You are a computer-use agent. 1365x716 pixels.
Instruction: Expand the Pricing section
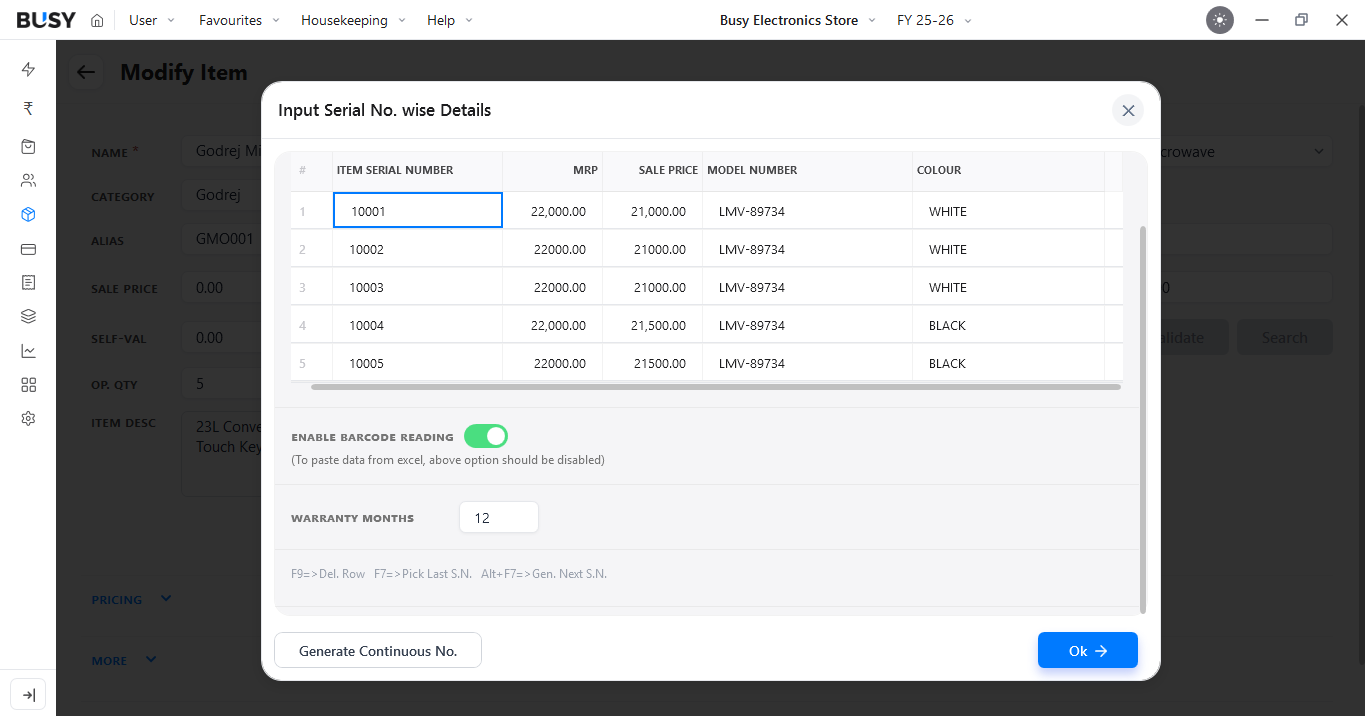point(131,600)
